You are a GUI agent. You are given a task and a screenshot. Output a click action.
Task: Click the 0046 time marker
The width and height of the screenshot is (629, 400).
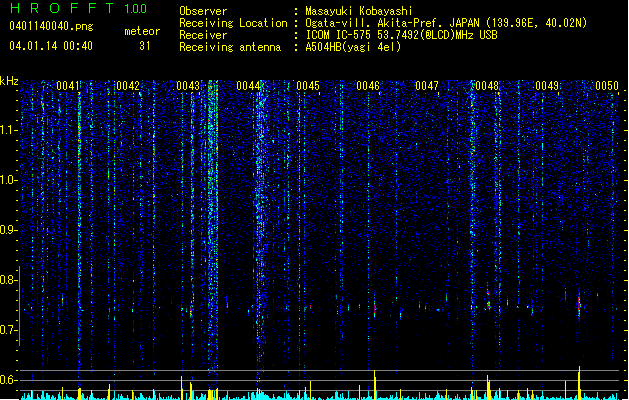coord(368,86)
